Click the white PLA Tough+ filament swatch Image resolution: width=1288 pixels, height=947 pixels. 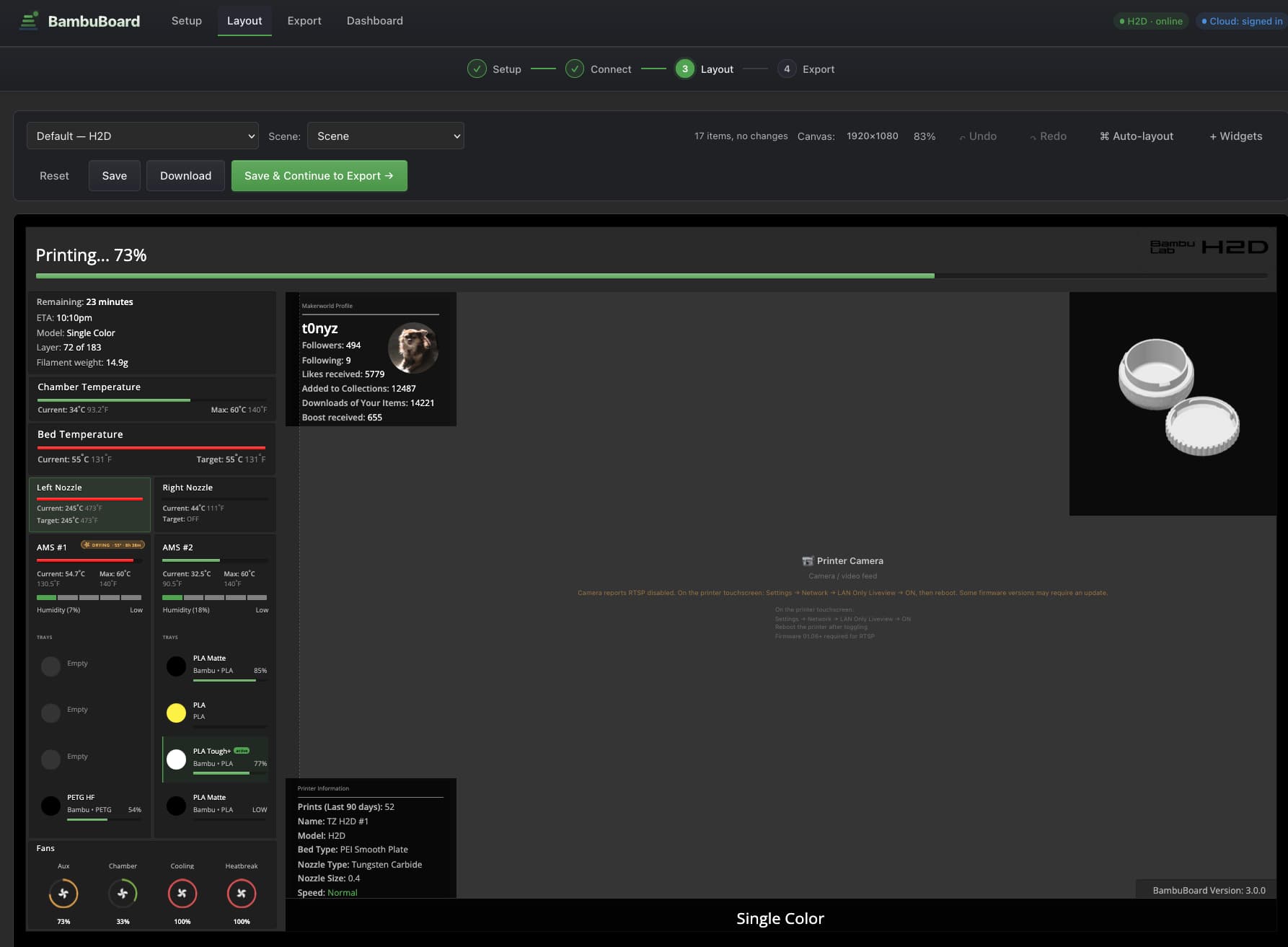[x=176, y=759]
